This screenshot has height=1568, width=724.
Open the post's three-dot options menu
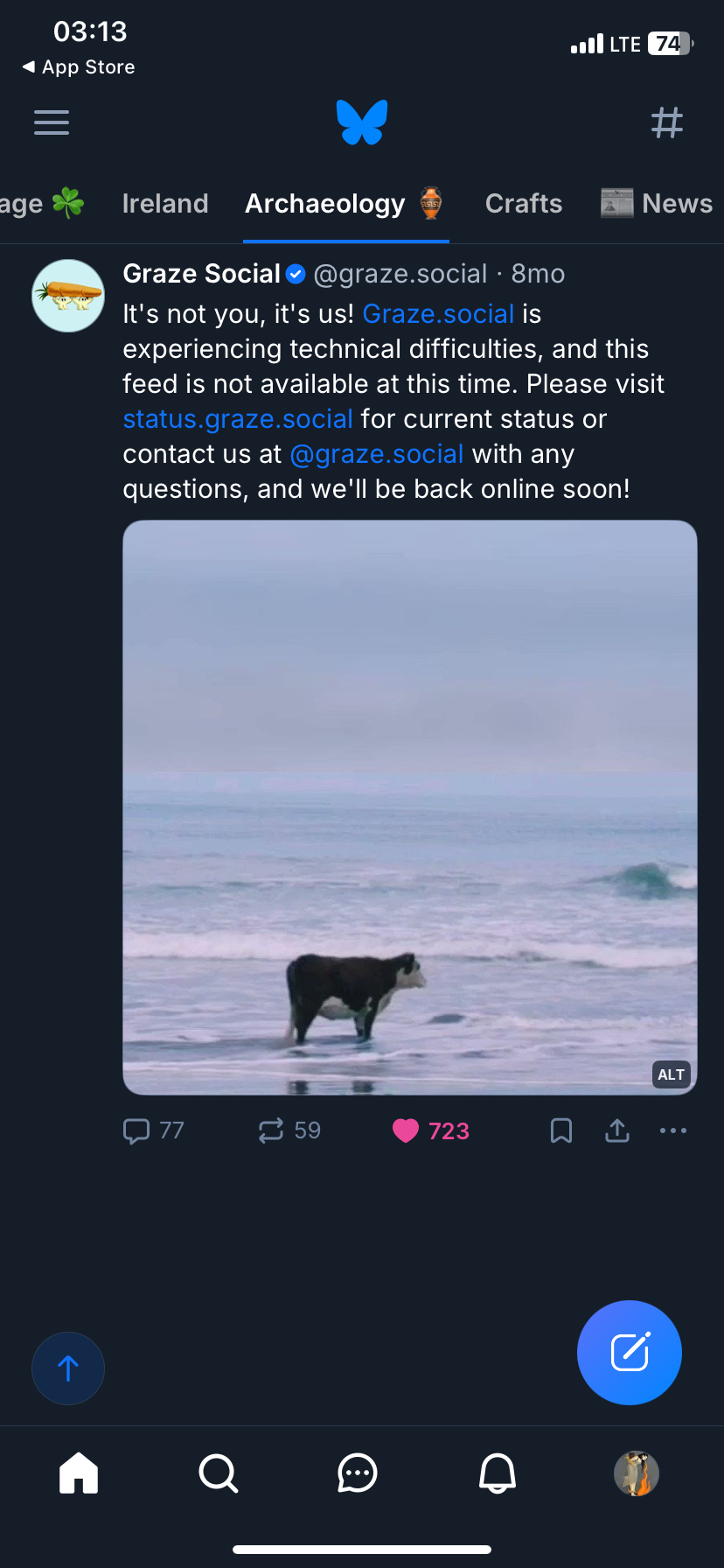tap(672, 1130)
